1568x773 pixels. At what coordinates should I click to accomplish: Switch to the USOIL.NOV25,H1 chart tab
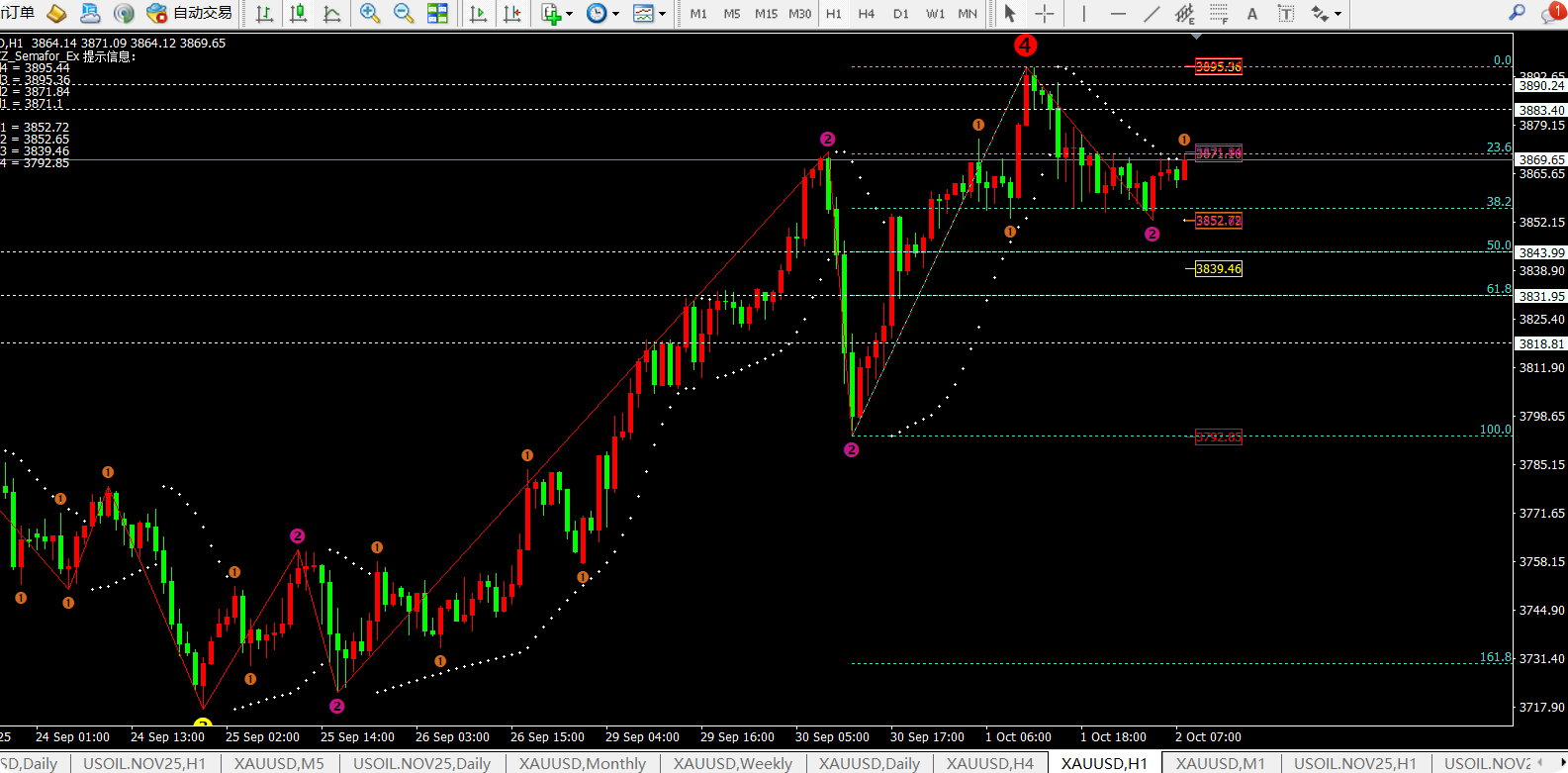point(144,763)
